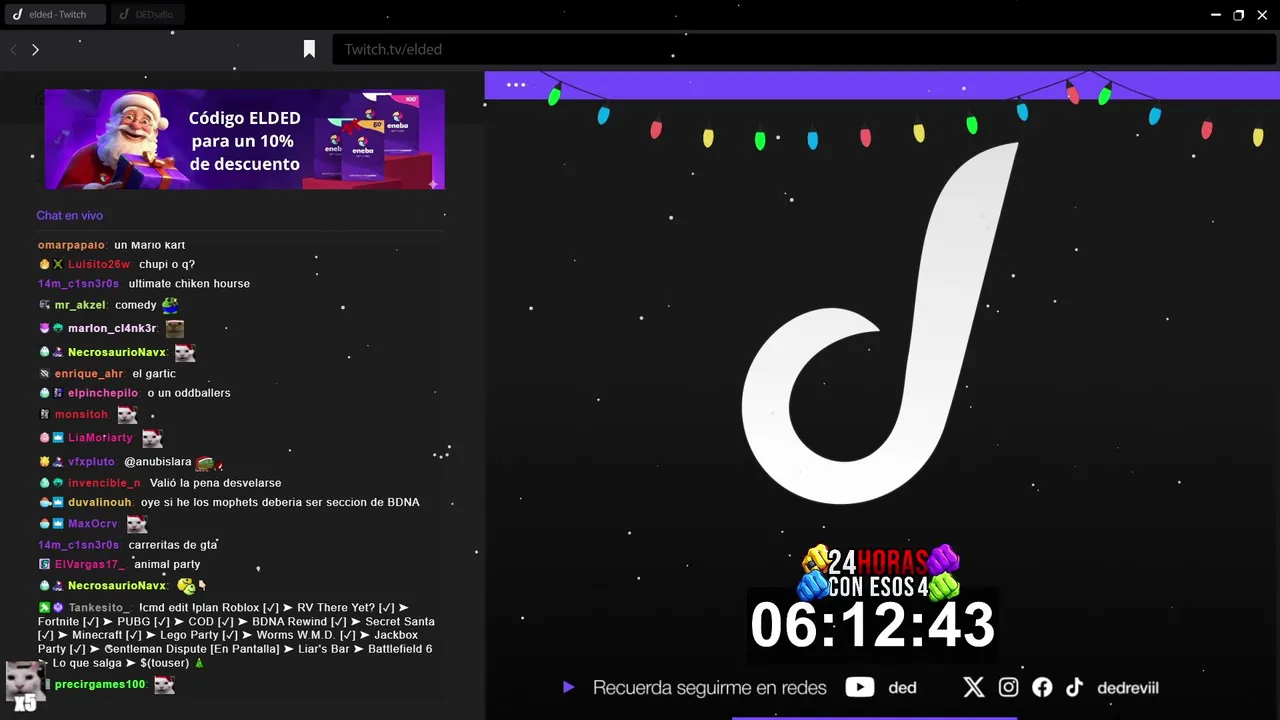
Task: Open the three-dots menu on purple bar
Action: pos(516,85)
